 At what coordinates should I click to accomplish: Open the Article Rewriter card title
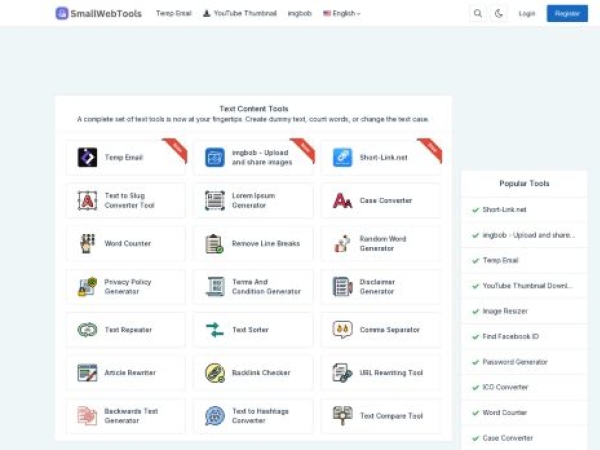pos(130,373)
